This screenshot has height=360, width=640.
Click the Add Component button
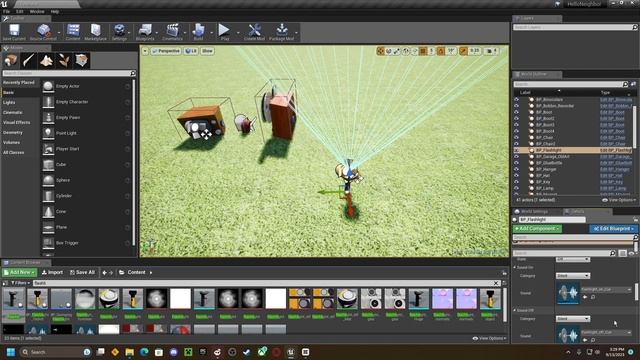click(x=537, y=229)
